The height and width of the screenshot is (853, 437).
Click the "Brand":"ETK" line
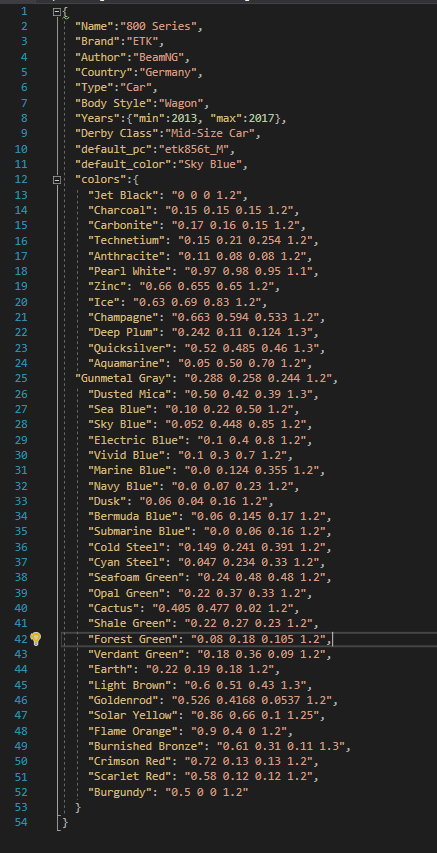coord(120,41)
